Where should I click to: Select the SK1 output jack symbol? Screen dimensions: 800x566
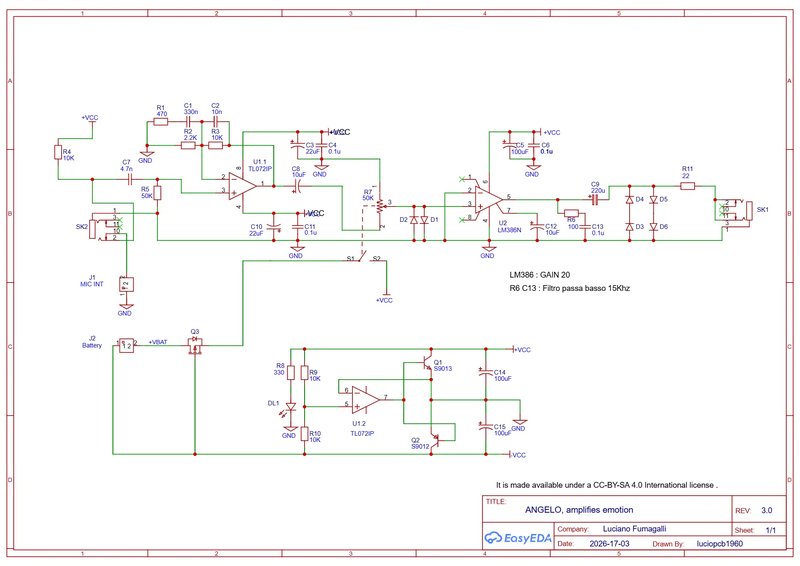coord(736,211)
